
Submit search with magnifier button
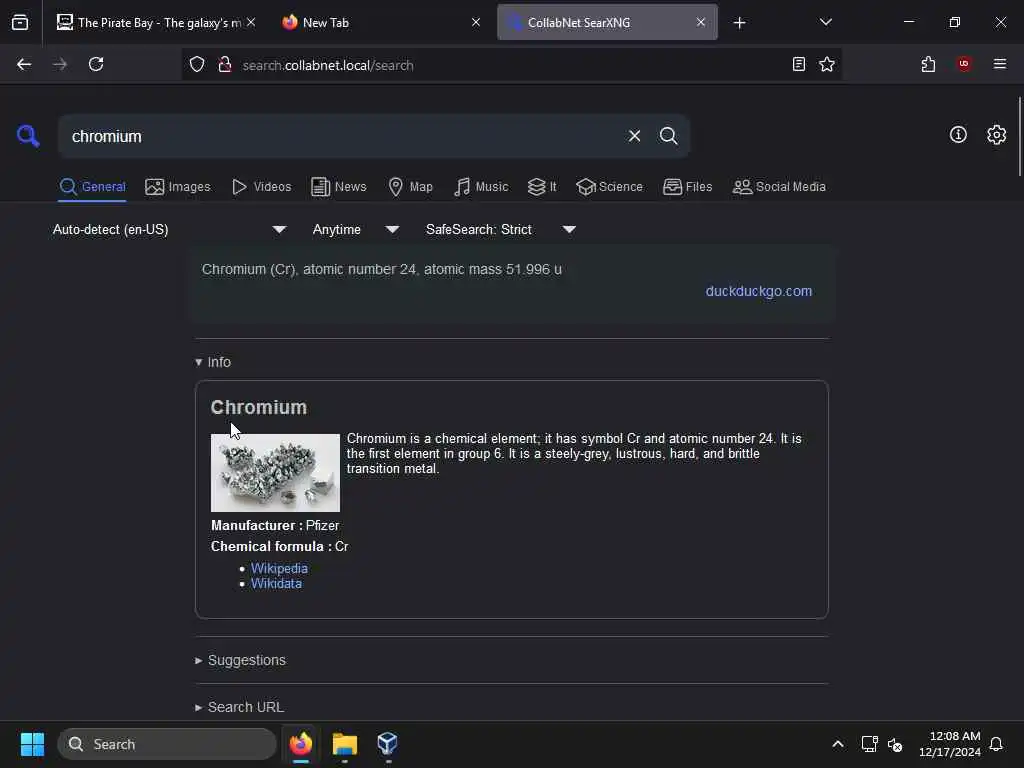click(x=668, y=136)
